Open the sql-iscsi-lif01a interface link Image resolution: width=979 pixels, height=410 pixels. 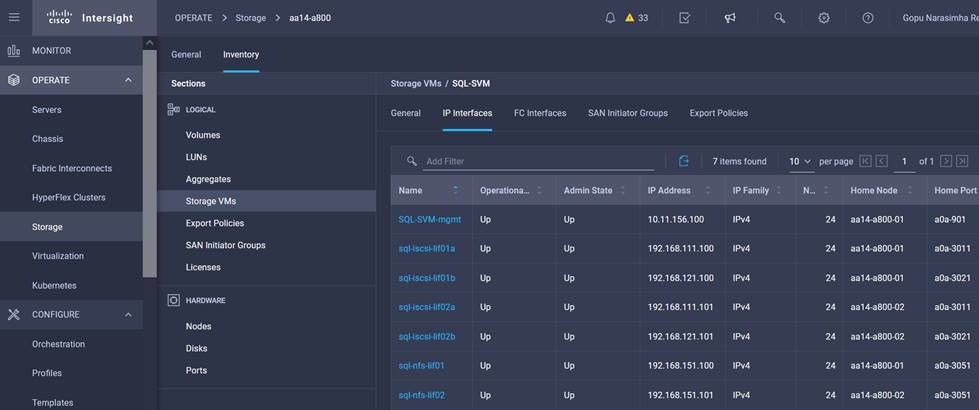click(427, 248)
